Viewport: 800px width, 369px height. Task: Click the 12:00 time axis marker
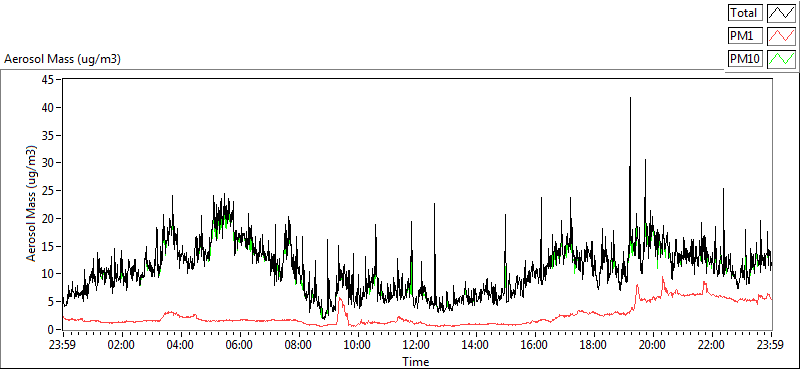tap(417, 345)
